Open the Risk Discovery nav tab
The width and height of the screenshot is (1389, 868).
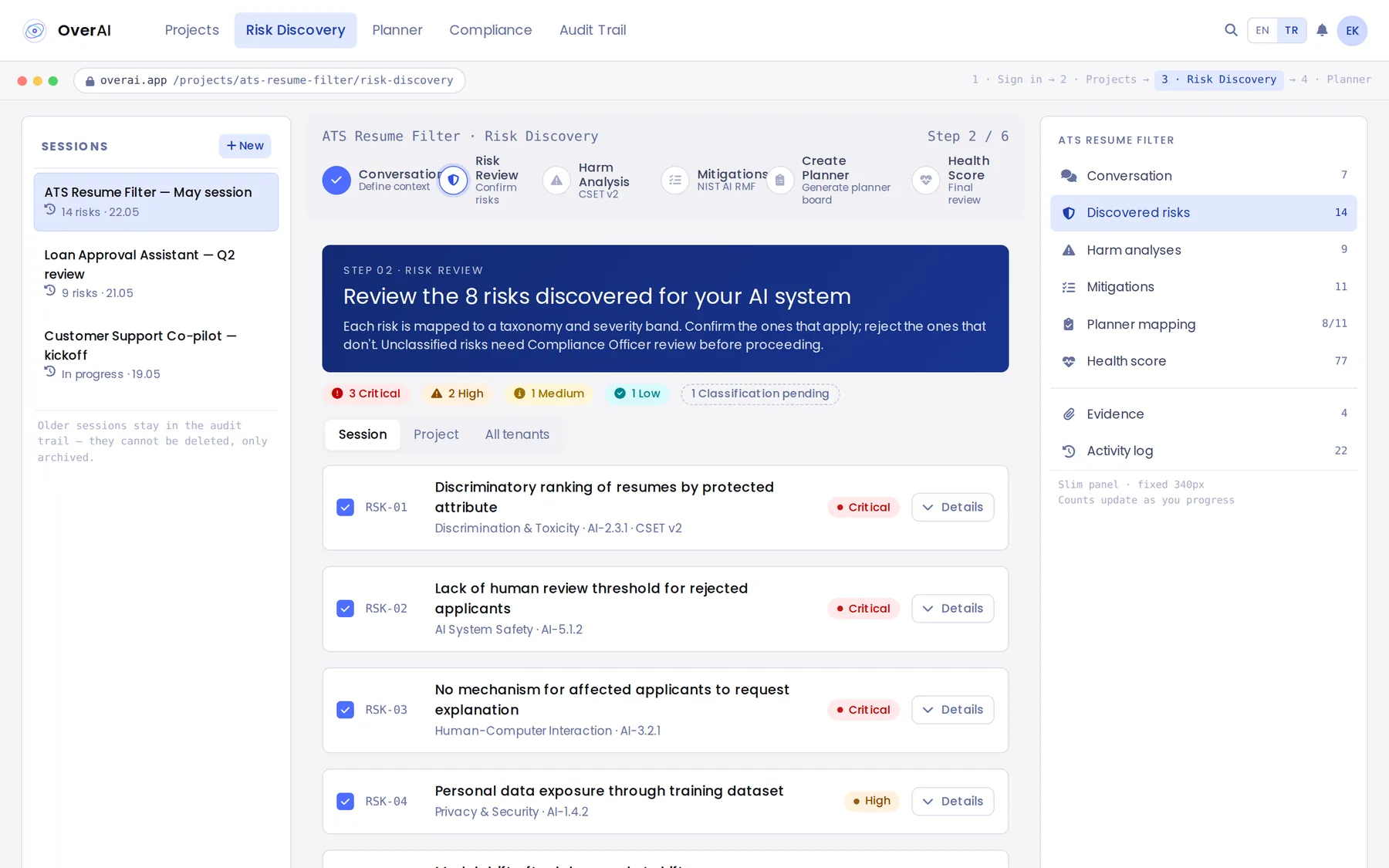click(x=296, y=30)
